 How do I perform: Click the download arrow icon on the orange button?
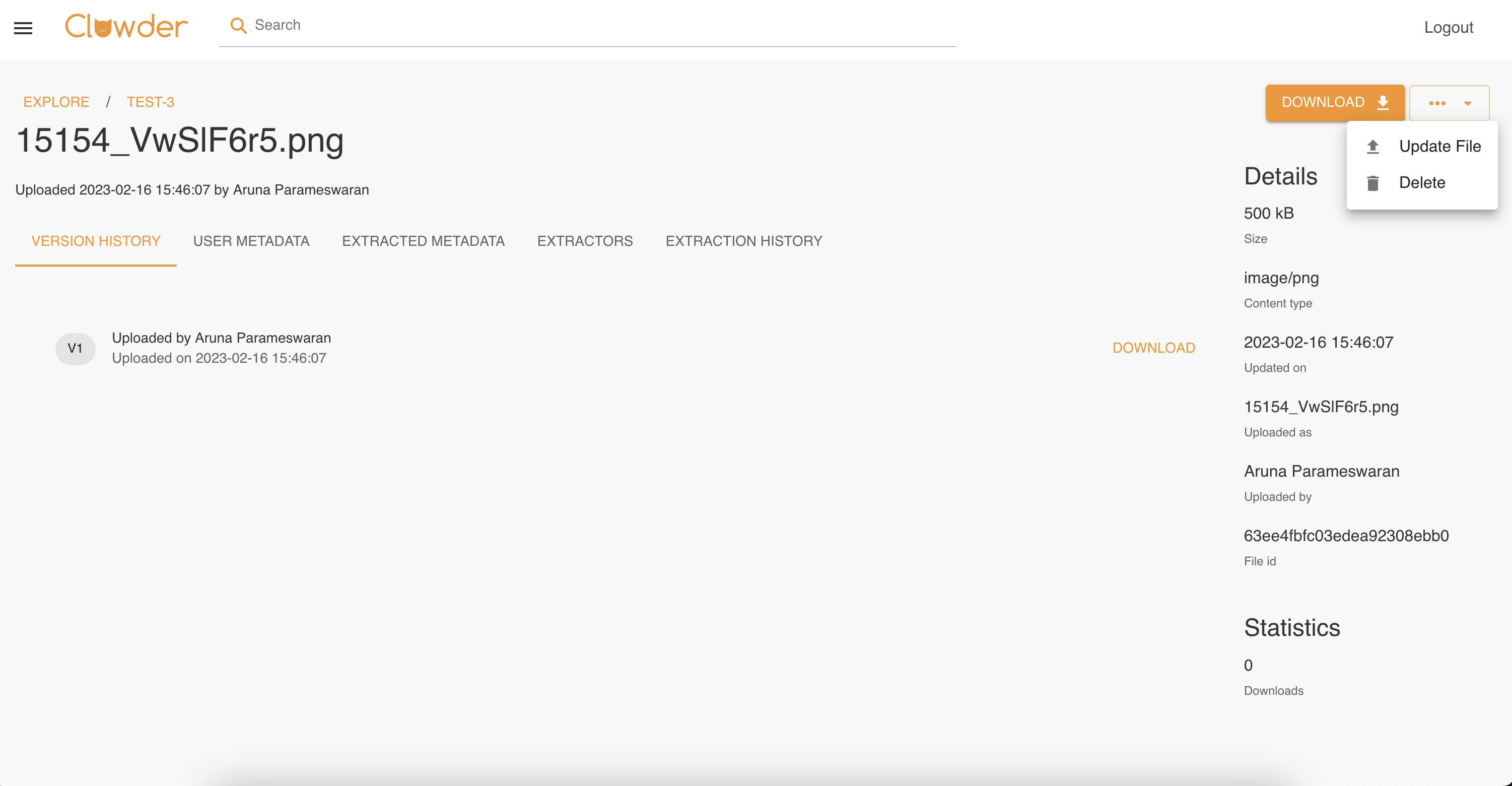pos(1384,103)
